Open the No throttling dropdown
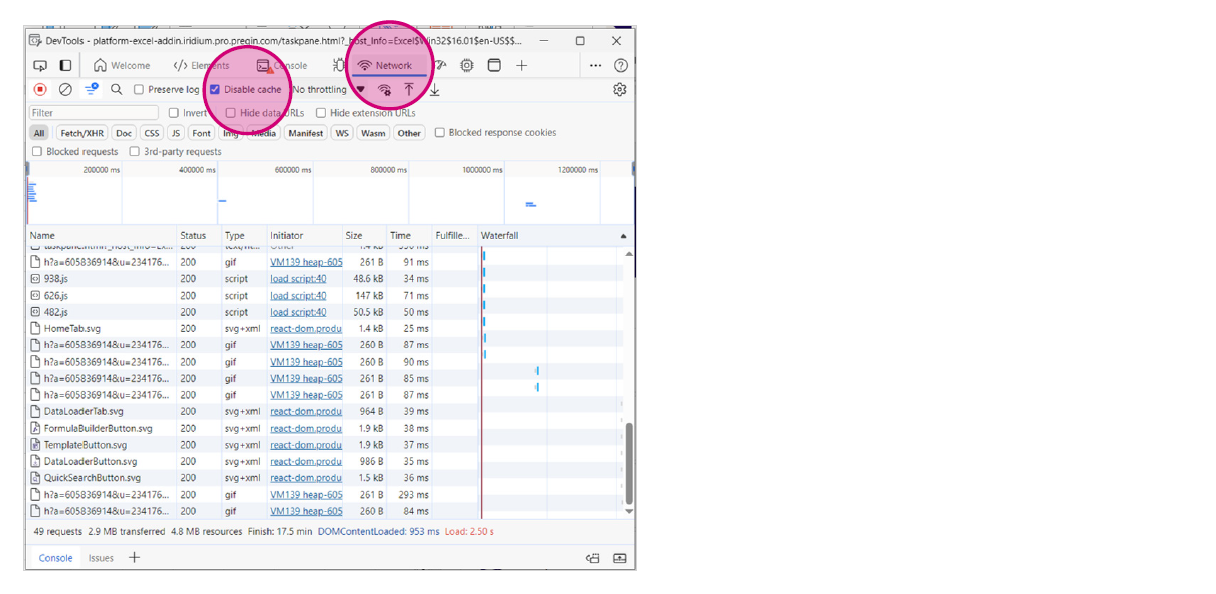1216x594 pixels. pyautogui.click(x=329, y=89)
